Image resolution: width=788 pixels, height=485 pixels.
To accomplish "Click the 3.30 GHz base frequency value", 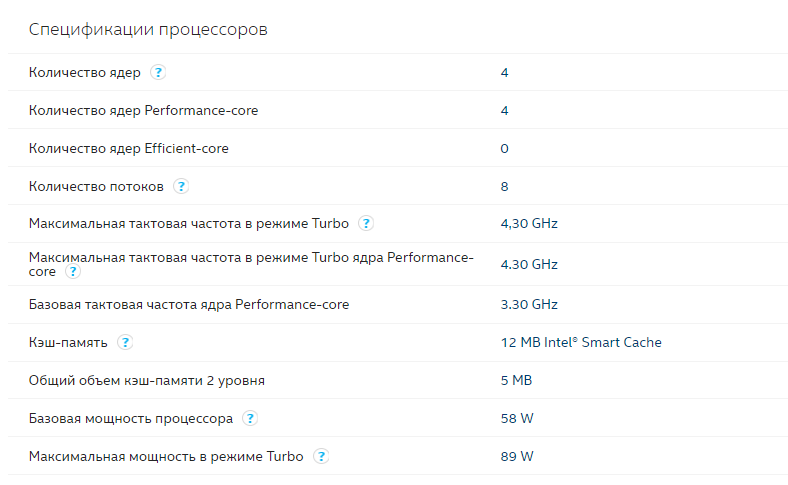I will [529, 305].
